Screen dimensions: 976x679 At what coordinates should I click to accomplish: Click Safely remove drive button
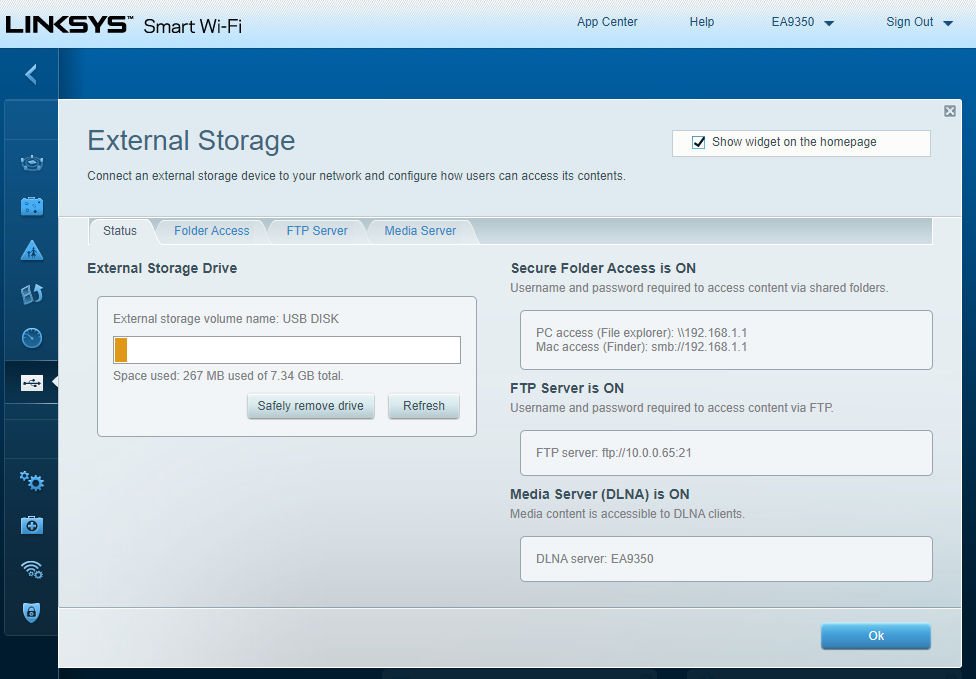(x=311, y=406)
